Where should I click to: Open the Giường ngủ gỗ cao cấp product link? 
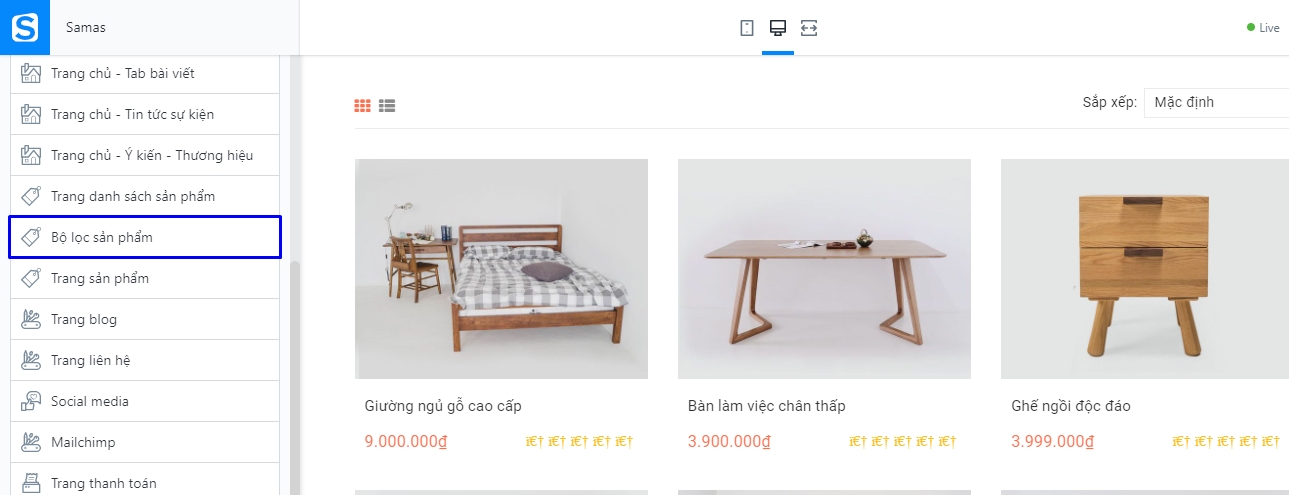coord(443,406)
